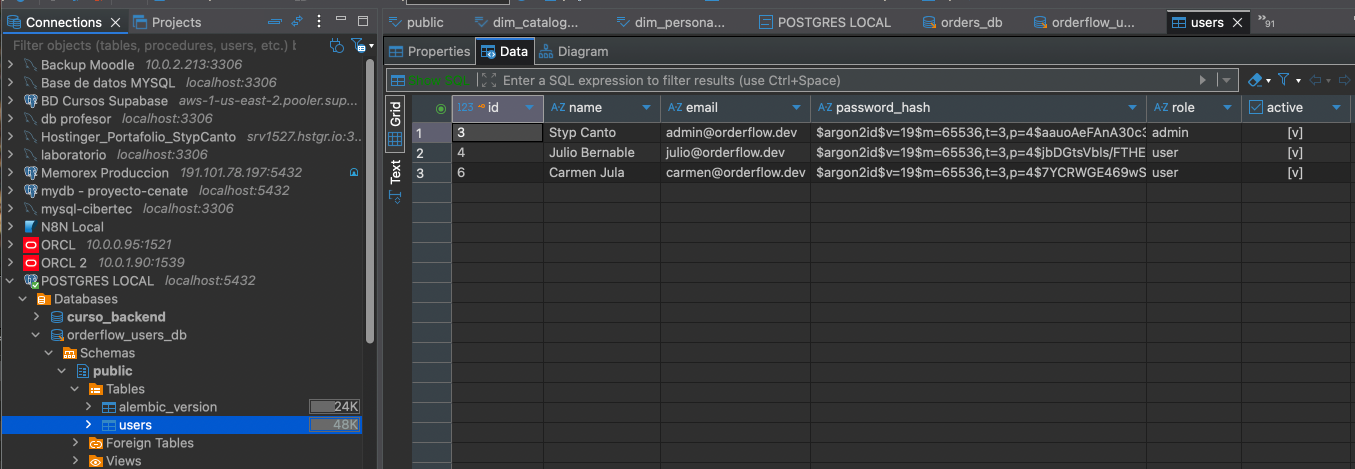The image size is (1355, 469).
Task: Open the filter history dropdown arrow
Action: [x=1226, y=80]
